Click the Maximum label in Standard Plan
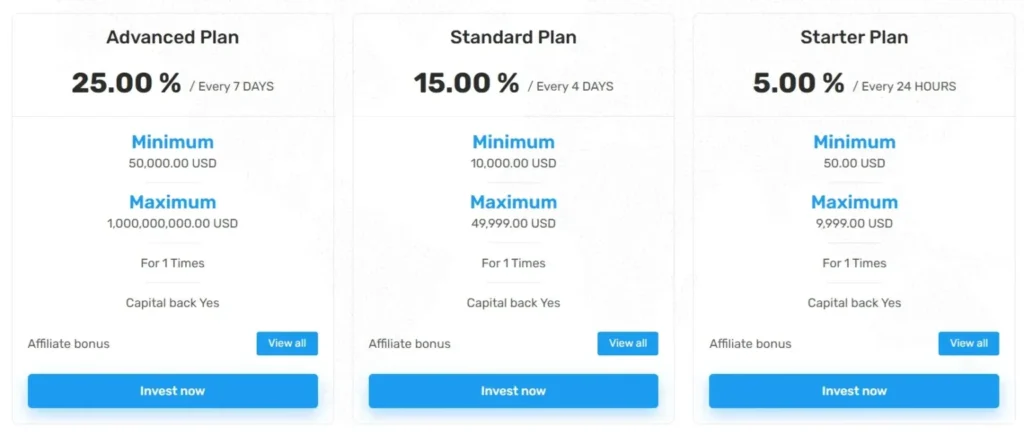 click(513, 202)
